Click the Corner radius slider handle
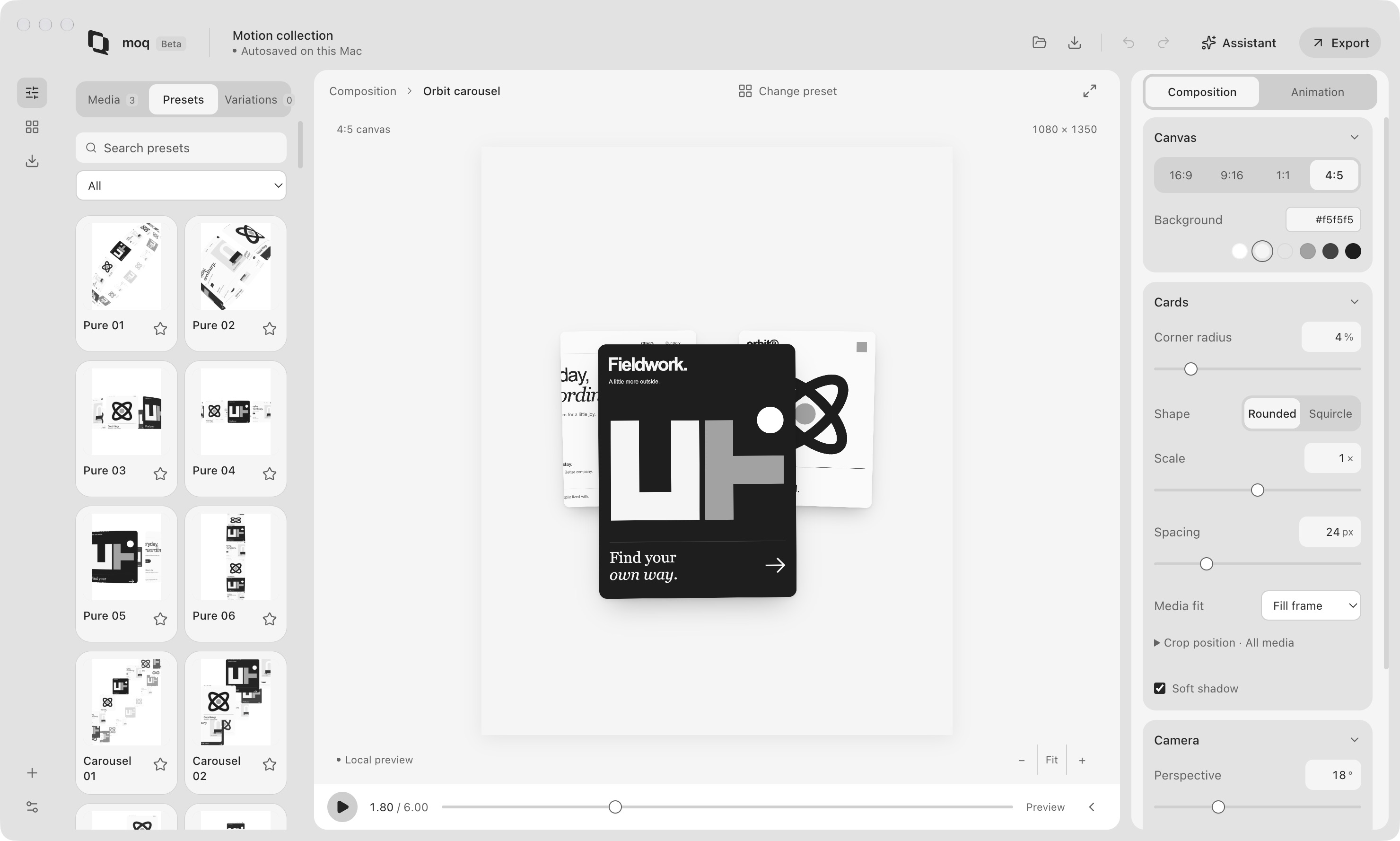Image resolution: width=1400 pixels, height=841 pixels. point(1191,369)
